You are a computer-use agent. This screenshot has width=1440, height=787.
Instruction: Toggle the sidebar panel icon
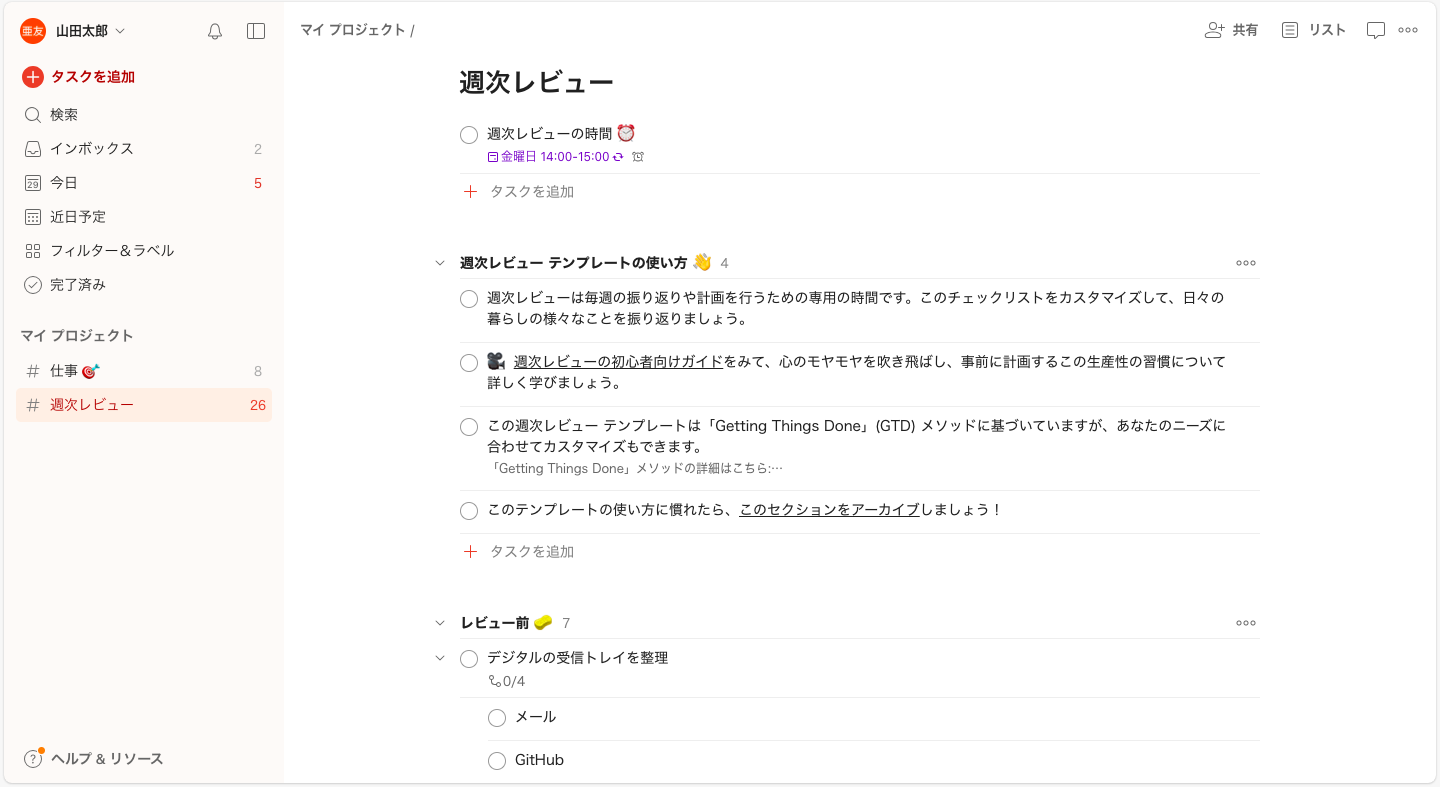pyautogui.click(x=256, y=31)
